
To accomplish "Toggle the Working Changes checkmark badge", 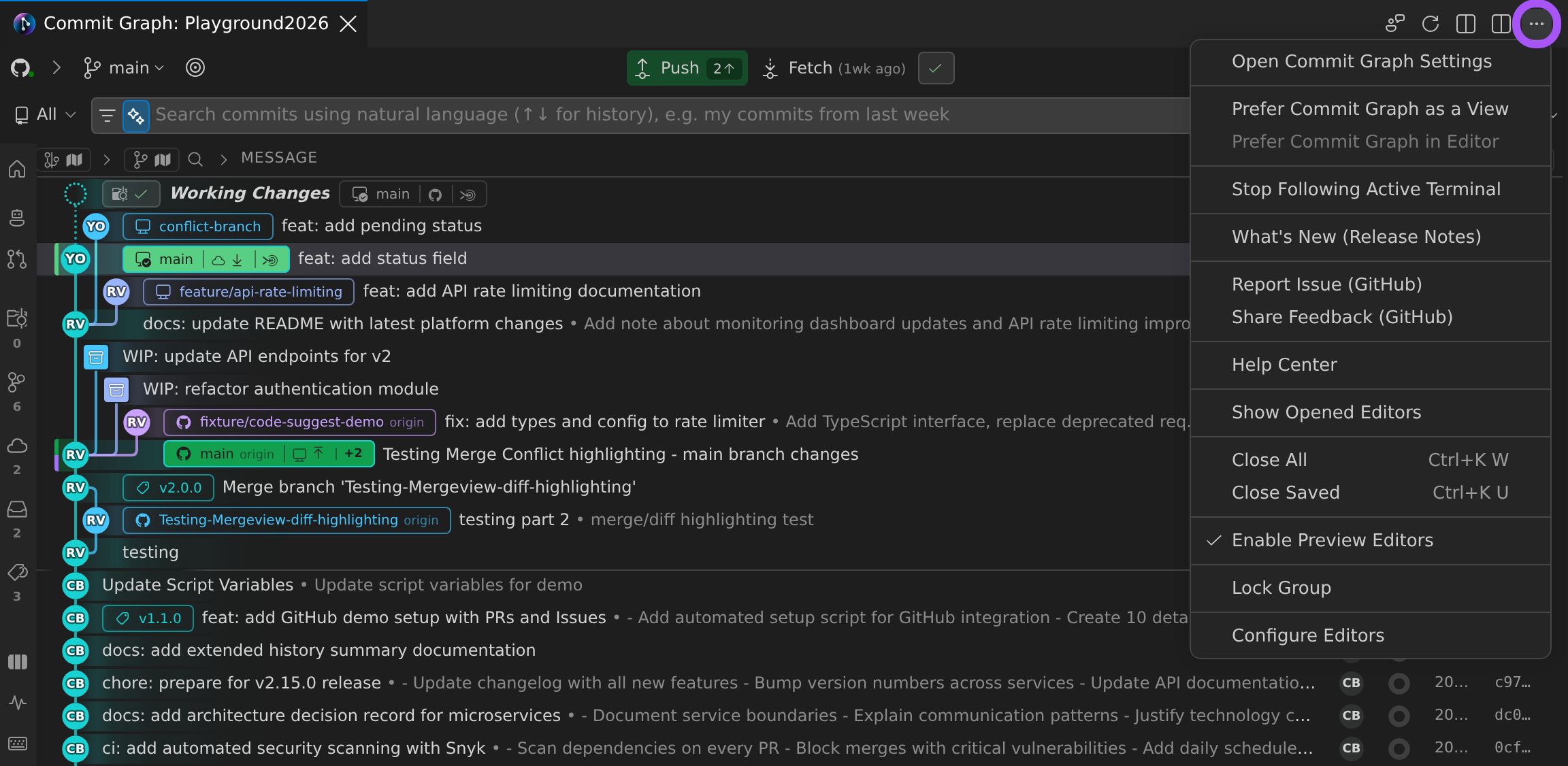I will point(131,194).
